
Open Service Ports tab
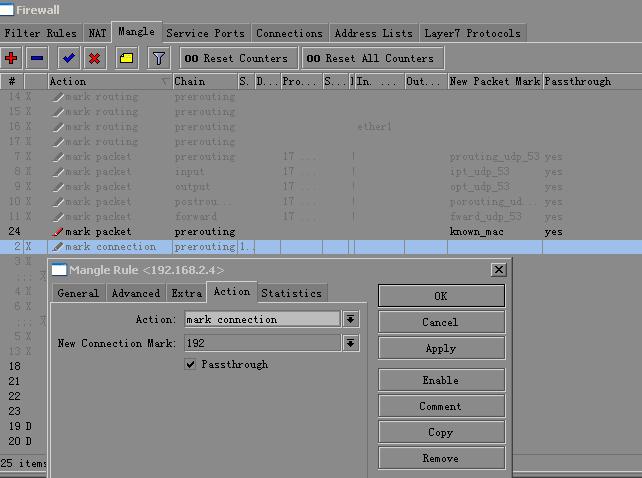(205, 33)
